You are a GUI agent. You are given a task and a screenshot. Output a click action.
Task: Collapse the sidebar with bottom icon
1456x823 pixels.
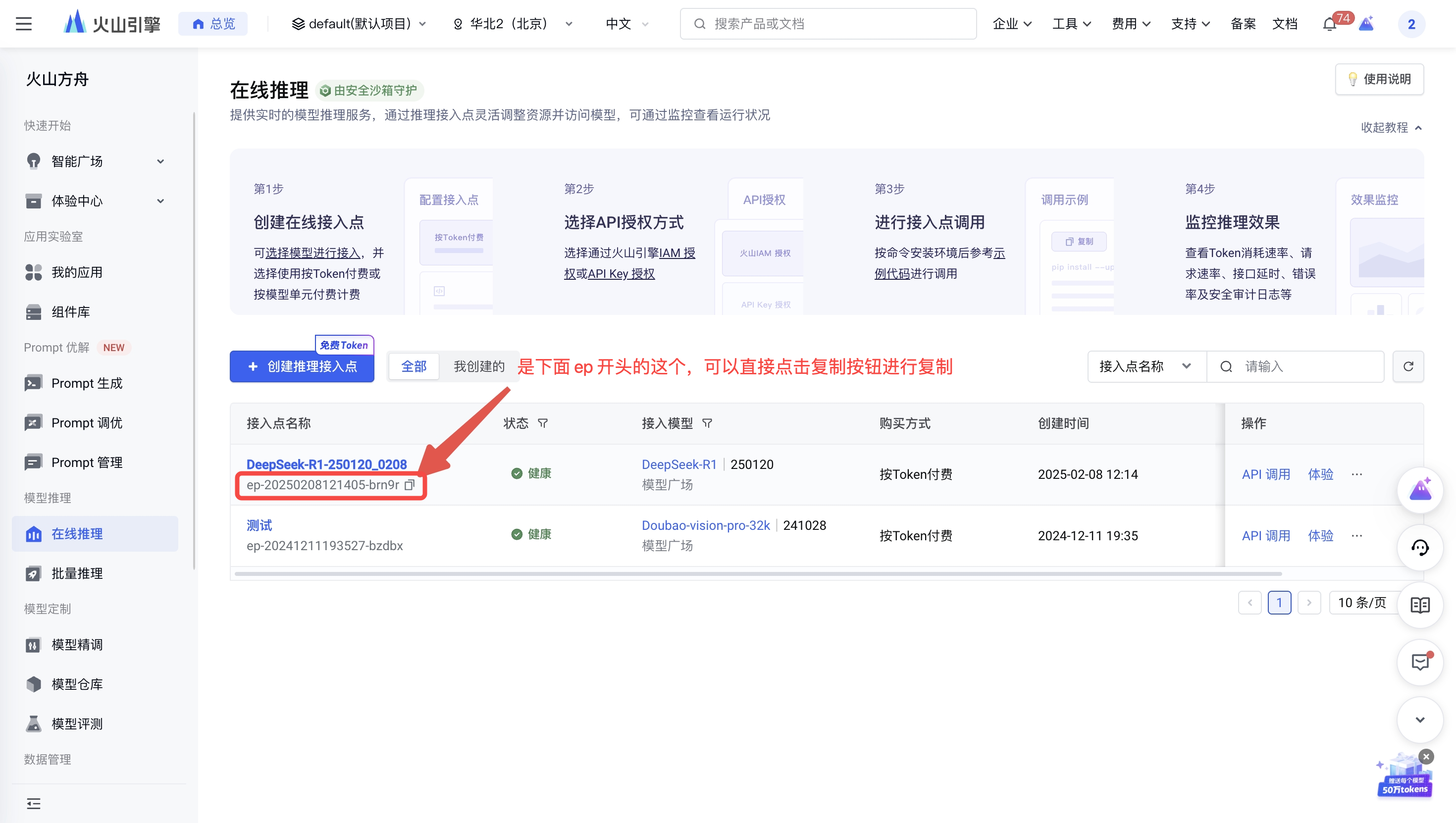pyautogui.click(x=33, y=803)
